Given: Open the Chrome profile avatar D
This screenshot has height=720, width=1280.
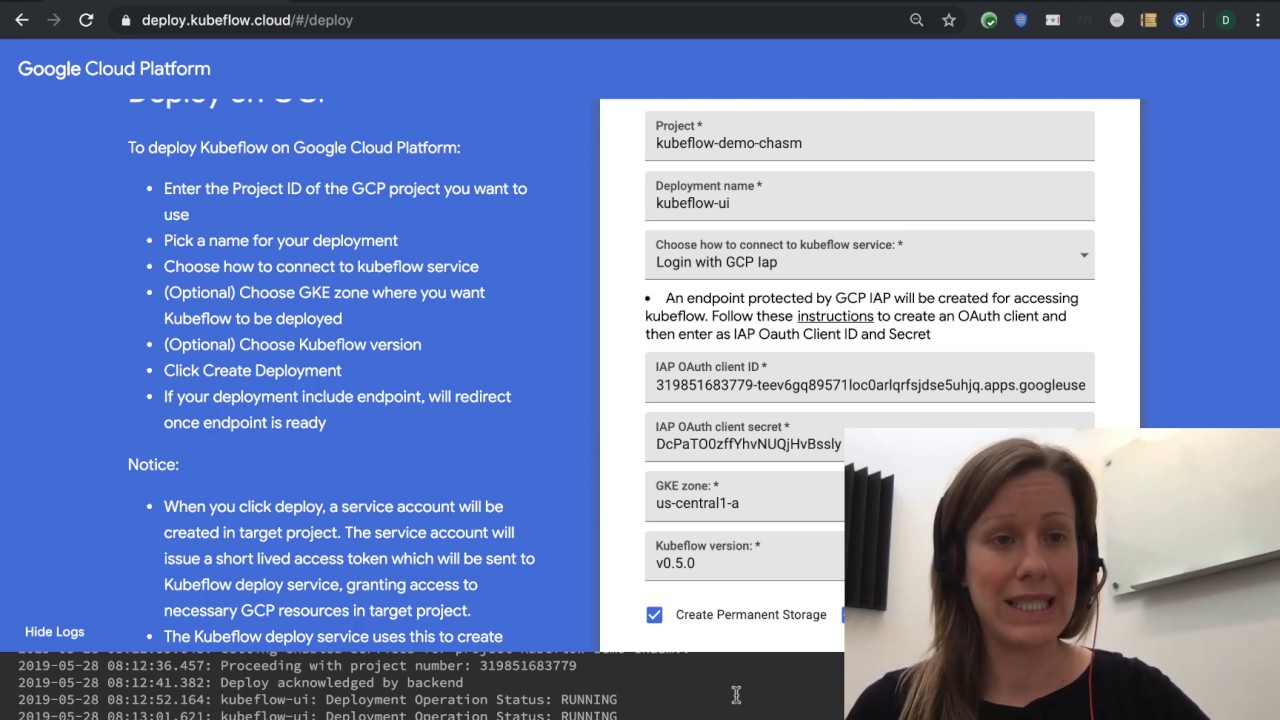Looking at the screenshot, I should (x=1225, y=20).
